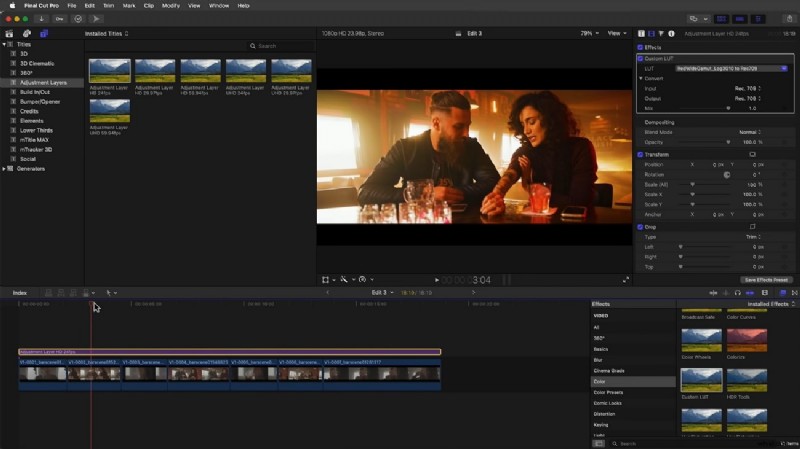
Task: Open Background Tasks checkmark icon
Action: tap(78, 19)
